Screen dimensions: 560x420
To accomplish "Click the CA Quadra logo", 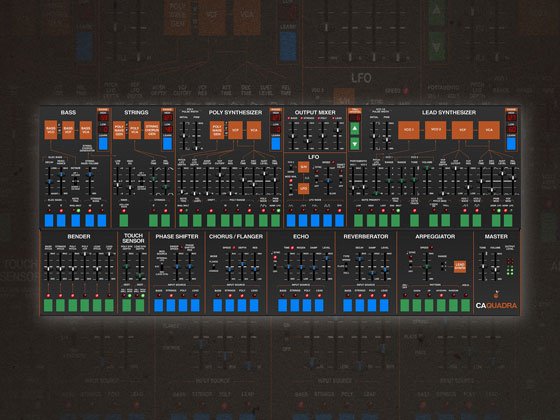I will pyautogui.click(x=496, y=305).
